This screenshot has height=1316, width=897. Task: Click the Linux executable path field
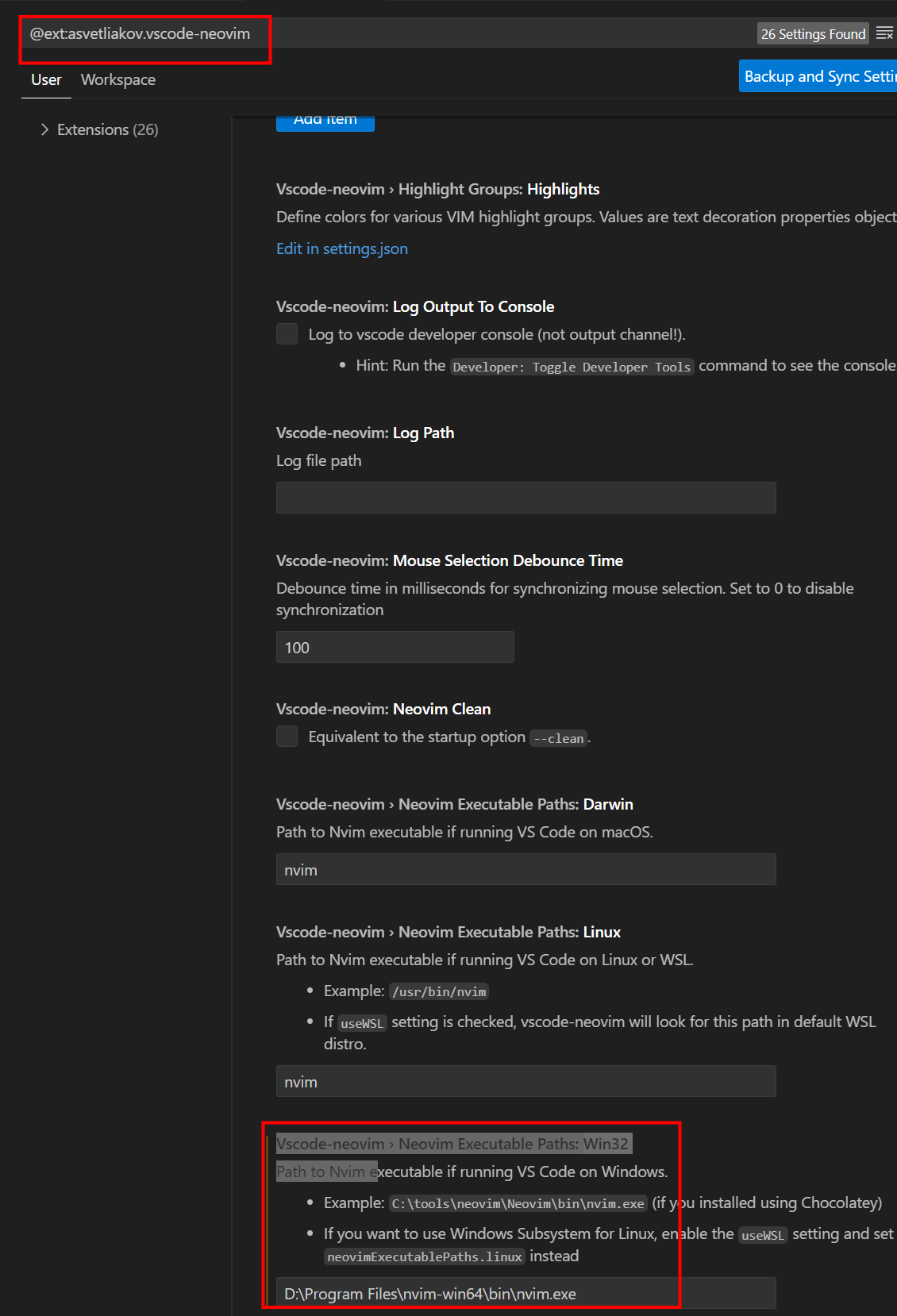coord(525,1081)
